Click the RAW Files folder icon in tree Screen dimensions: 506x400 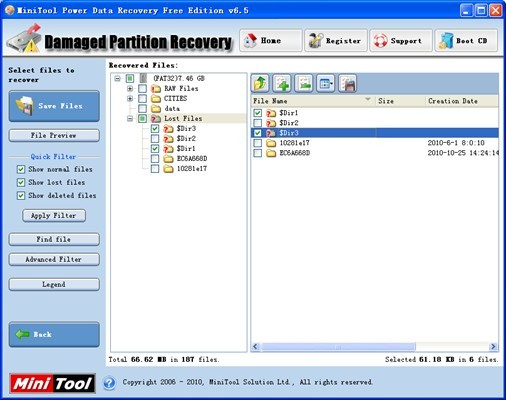coord(156,89)
